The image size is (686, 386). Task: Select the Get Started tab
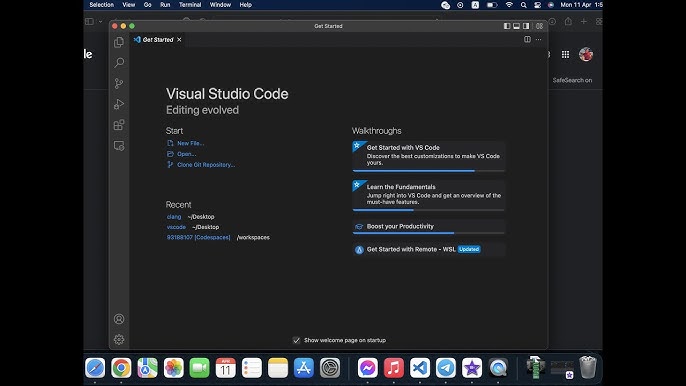pyautogui.click(x=158, y=39)
